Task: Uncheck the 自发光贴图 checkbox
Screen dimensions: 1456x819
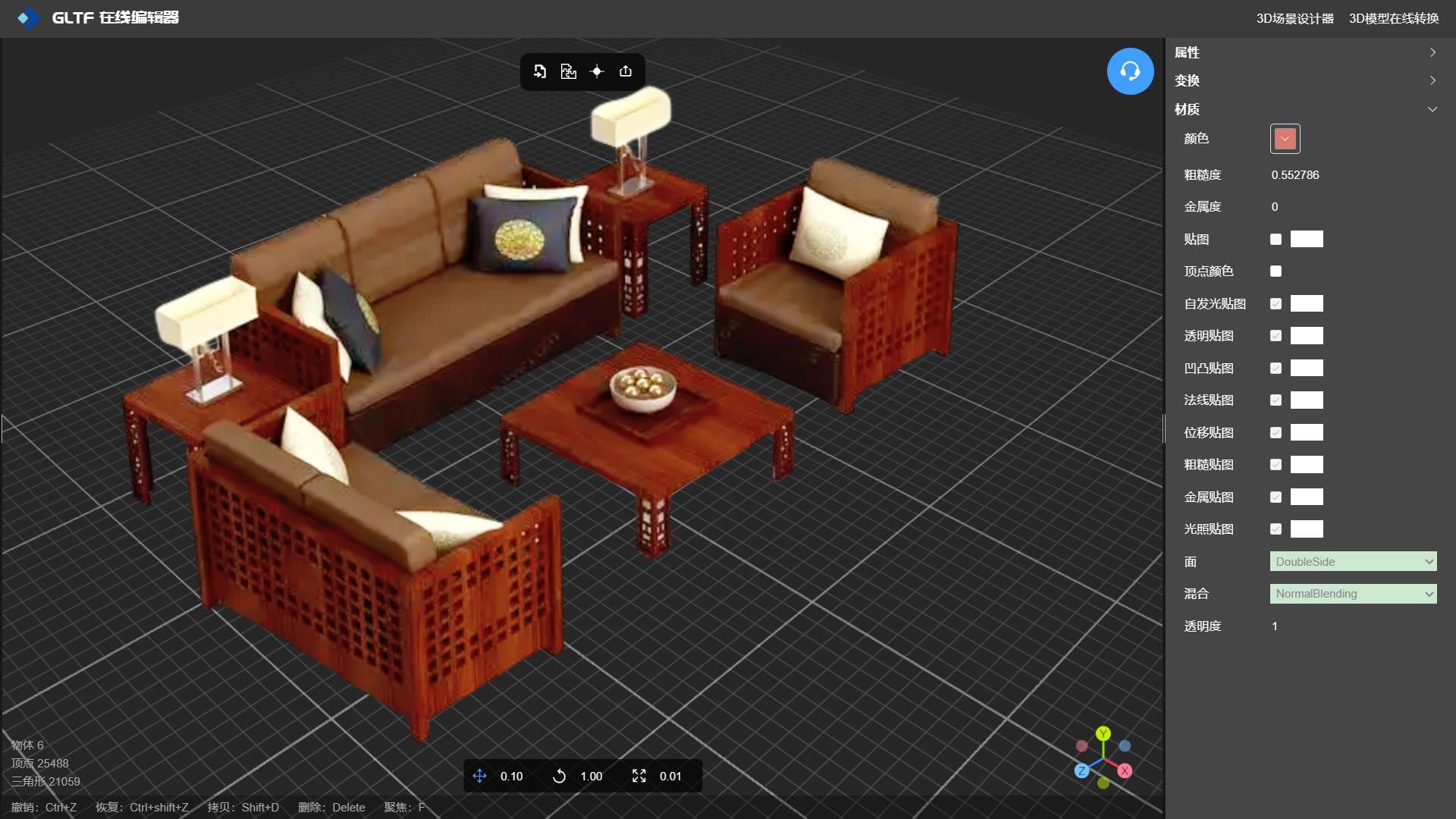Action: 1276,303
